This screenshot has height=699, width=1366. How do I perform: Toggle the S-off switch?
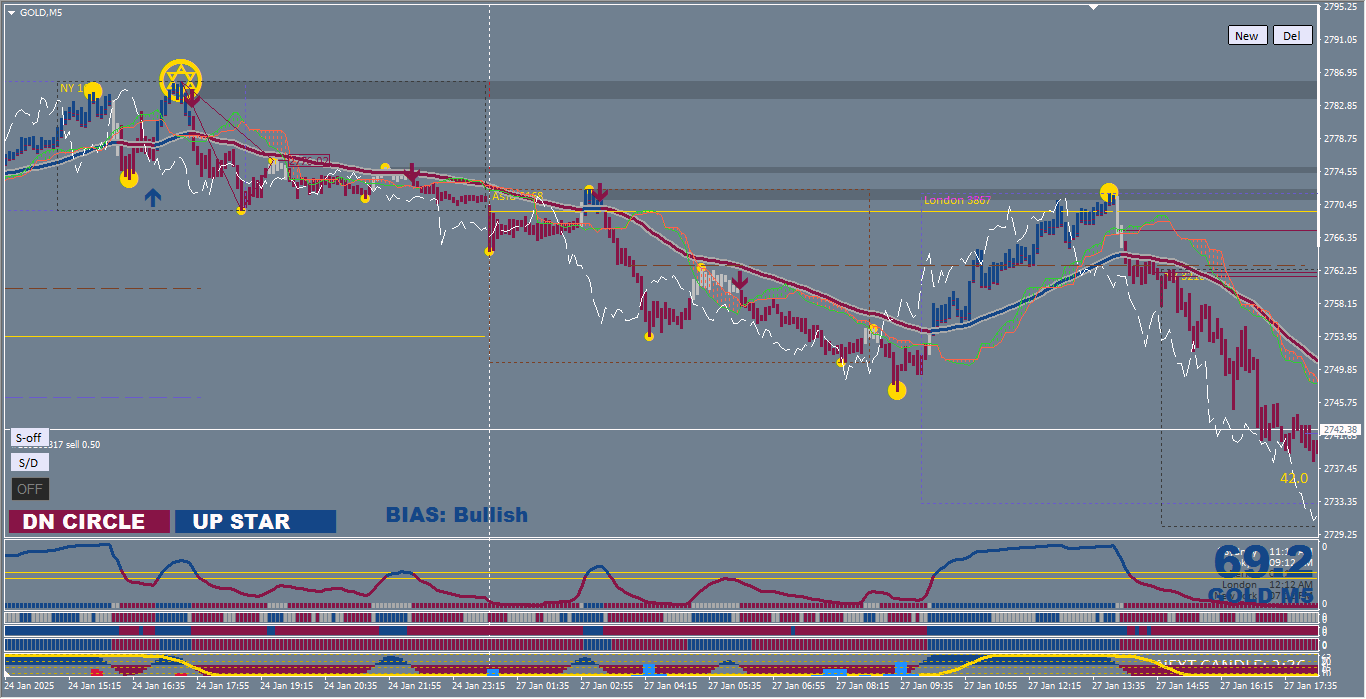[29, 438]
